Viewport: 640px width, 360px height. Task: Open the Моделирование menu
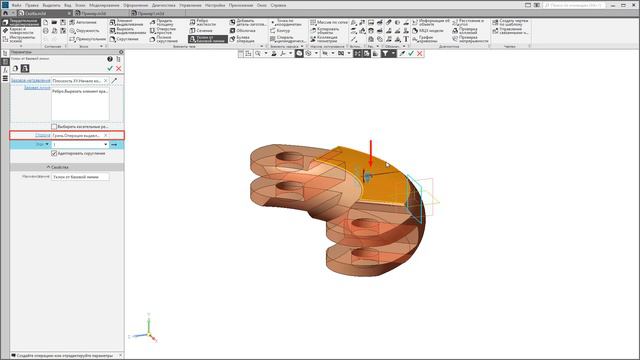pyautogui.click(x=104, y=5)
